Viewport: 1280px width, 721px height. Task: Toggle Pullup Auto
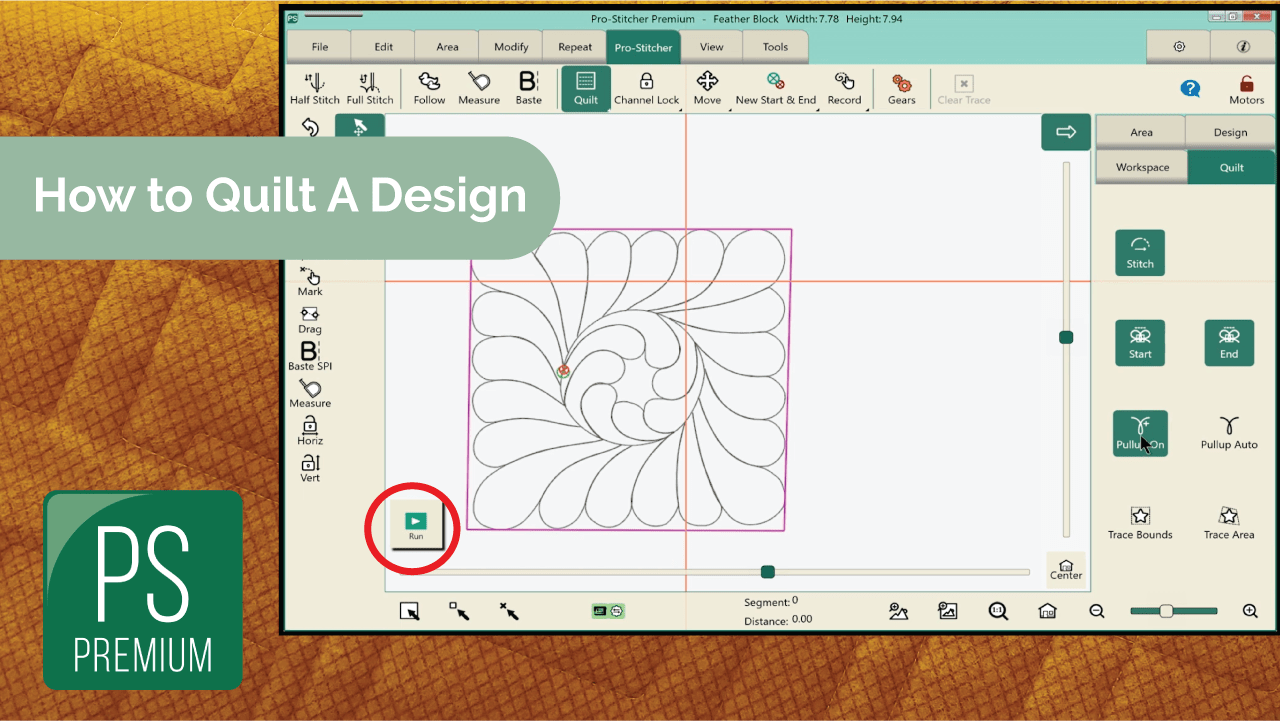click(1229, 433)
